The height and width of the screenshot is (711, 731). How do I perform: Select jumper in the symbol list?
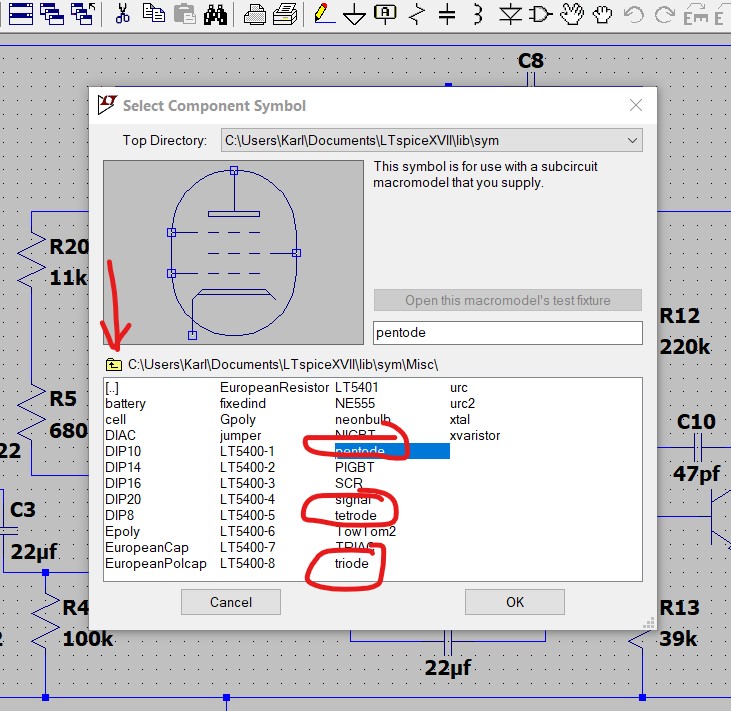pos(241,435)
